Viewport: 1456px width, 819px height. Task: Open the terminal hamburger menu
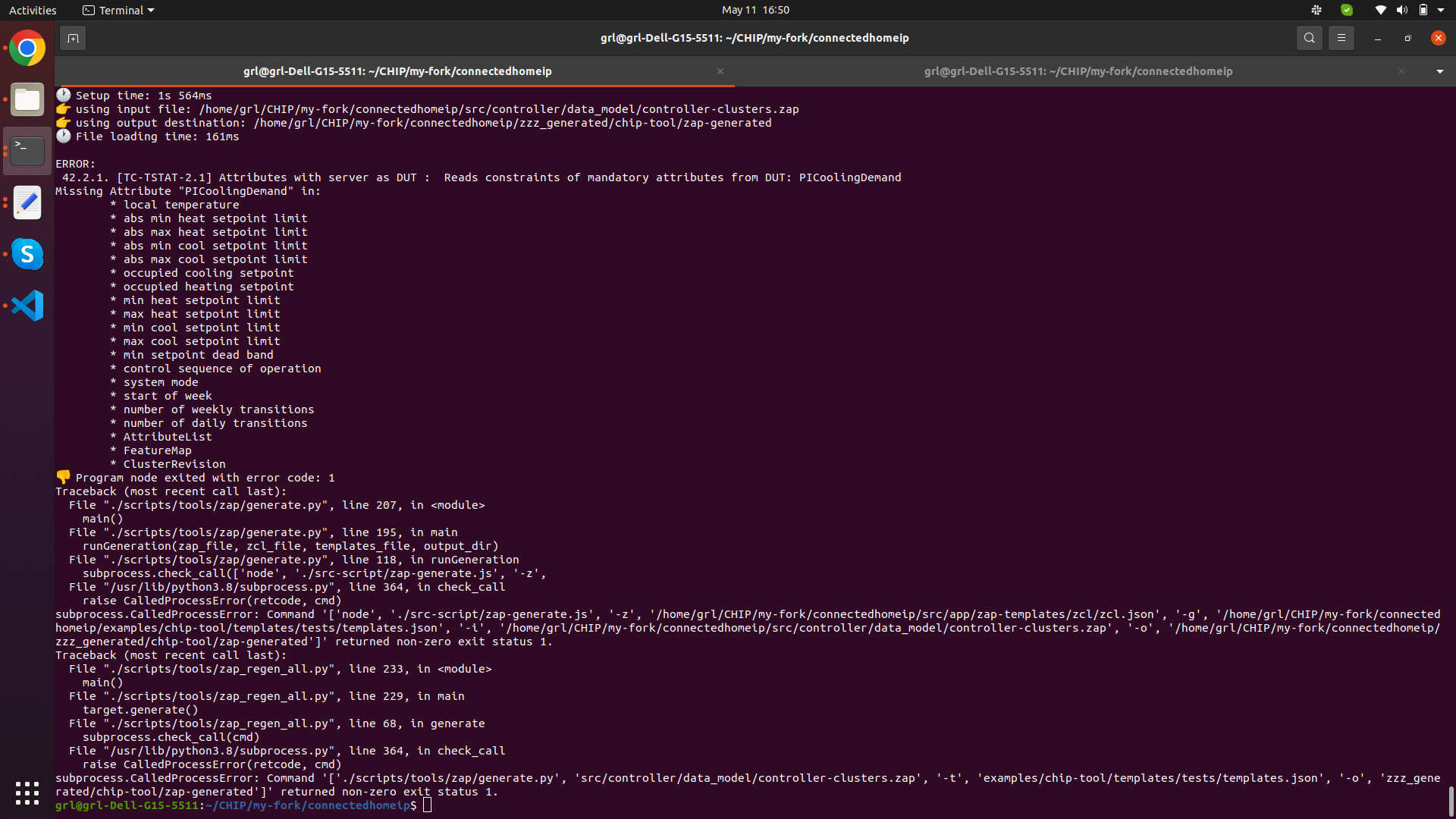pyautogui.click(x=1341, y=37)
